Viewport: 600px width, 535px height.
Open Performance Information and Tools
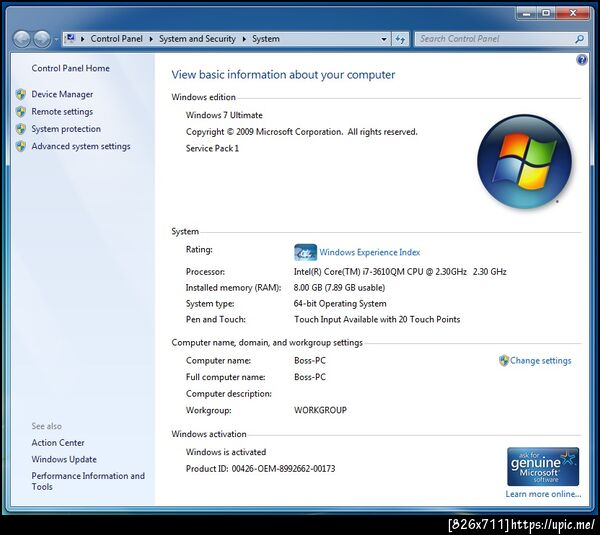tap(88, 481)
